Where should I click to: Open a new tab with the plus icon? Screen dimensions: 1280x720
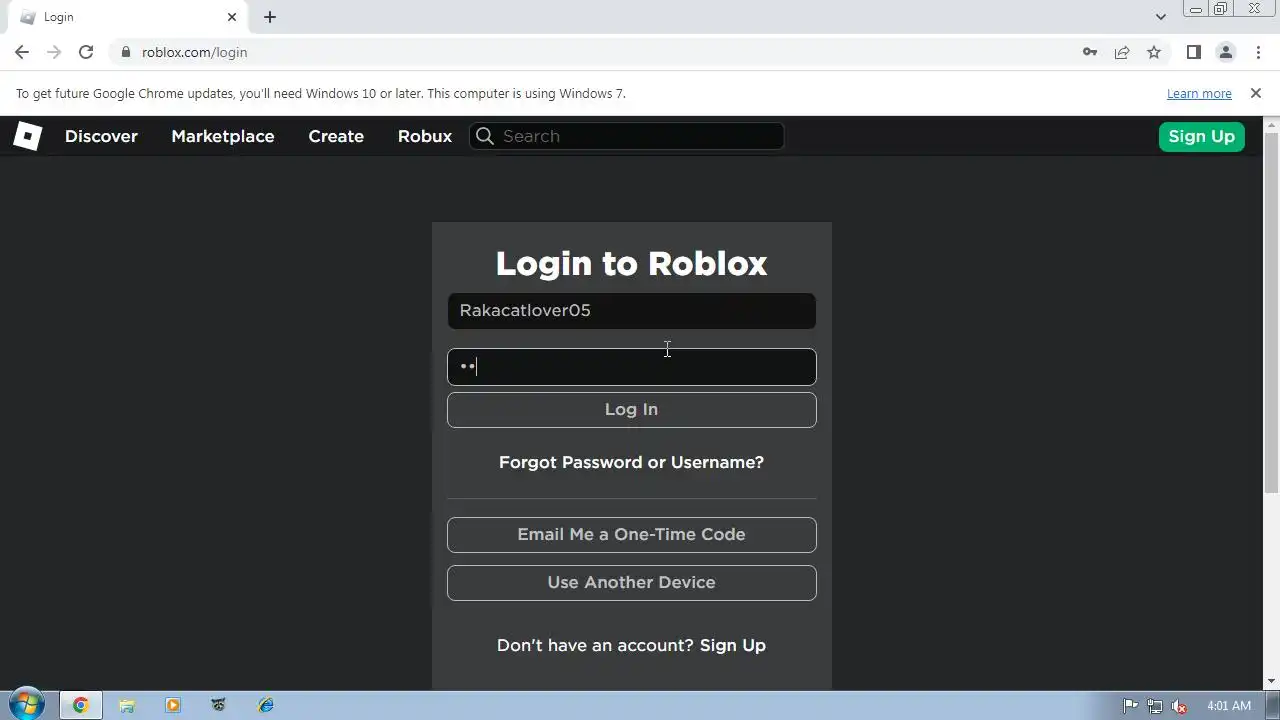(x=270, y=17)
